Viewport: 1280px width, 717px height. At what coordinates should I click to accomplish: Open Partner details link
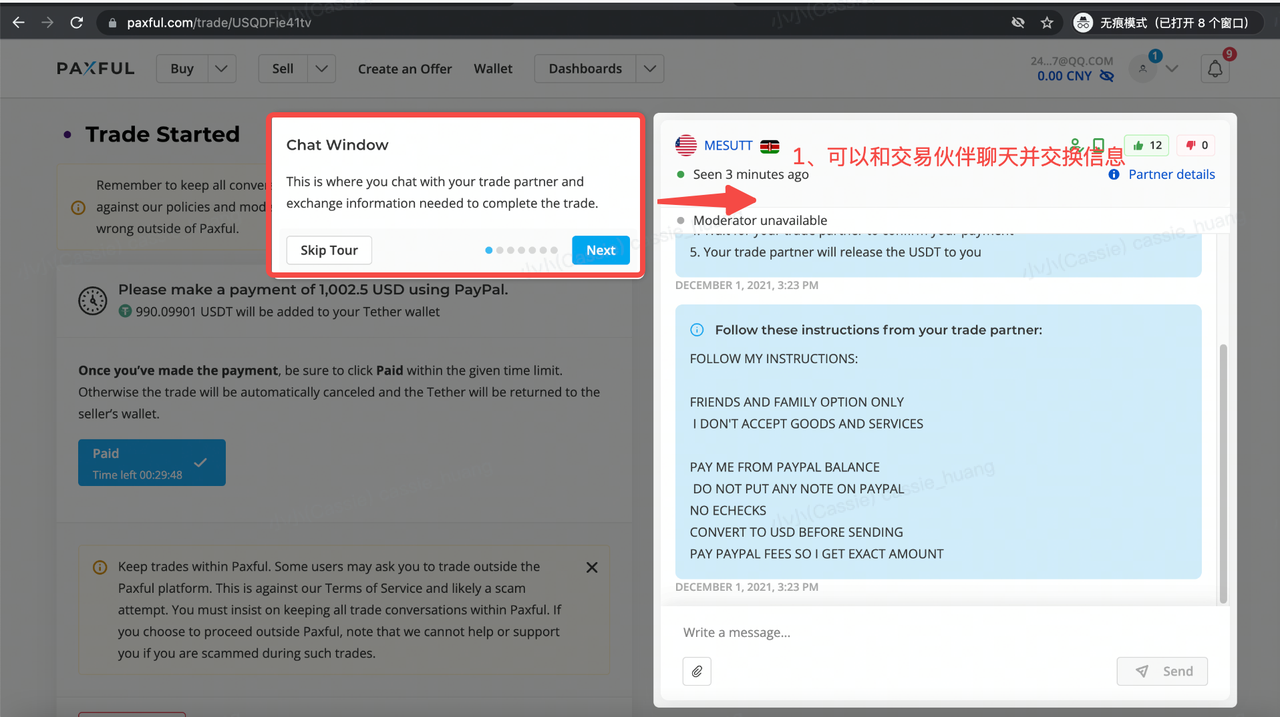[x=1172, y=174]
